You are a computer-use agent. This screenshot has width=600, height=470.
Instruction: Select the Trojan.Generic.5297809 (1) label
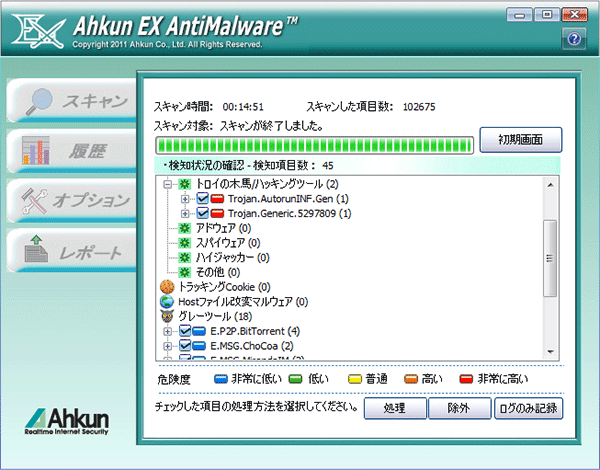290,214
